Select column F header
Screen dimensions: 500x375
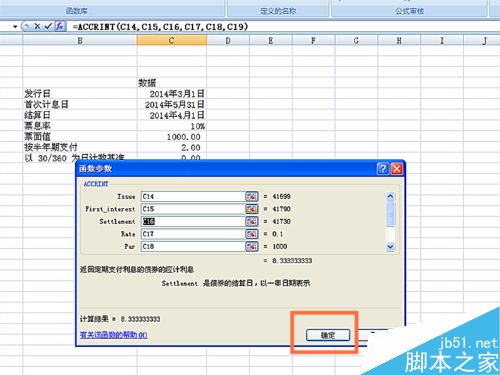[x=313, y=41]
